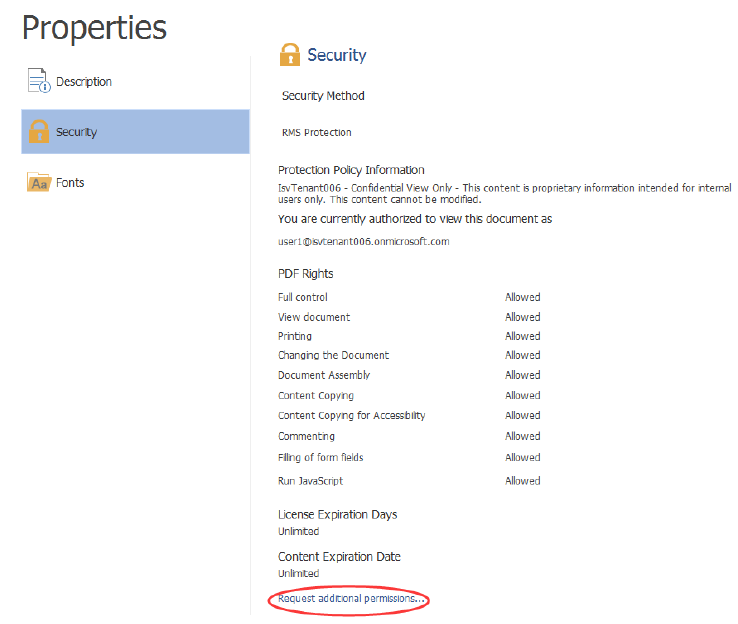Click the user1 email address text
The width and height of the screenshot is (738, 624).
point(363,241)
